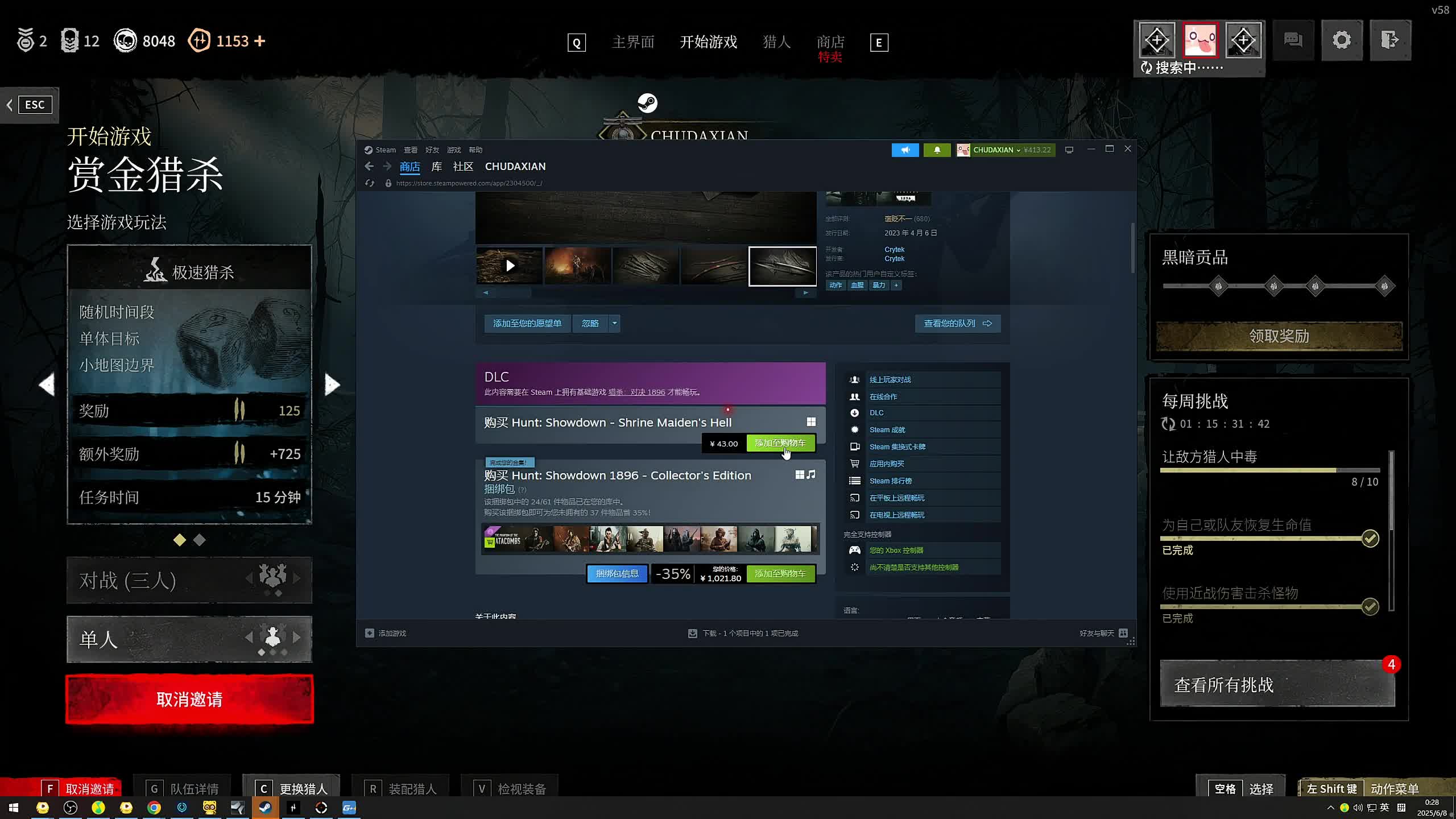The width and height of the screenshot is (1456, 819).
Task: Open Steam downloads status
Action: [743, 633]
